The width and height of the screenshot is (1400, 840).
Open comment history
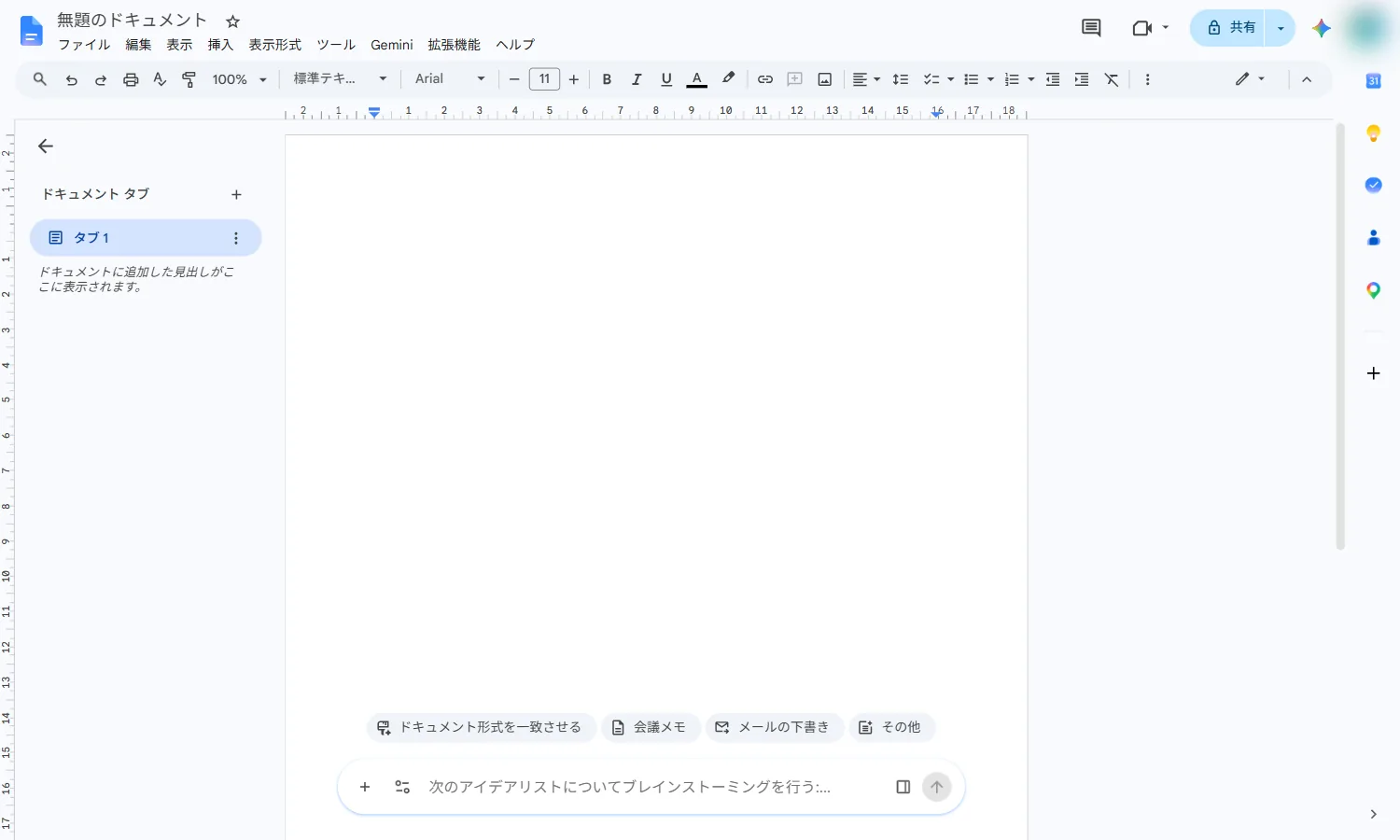[x=1091, y=28]
